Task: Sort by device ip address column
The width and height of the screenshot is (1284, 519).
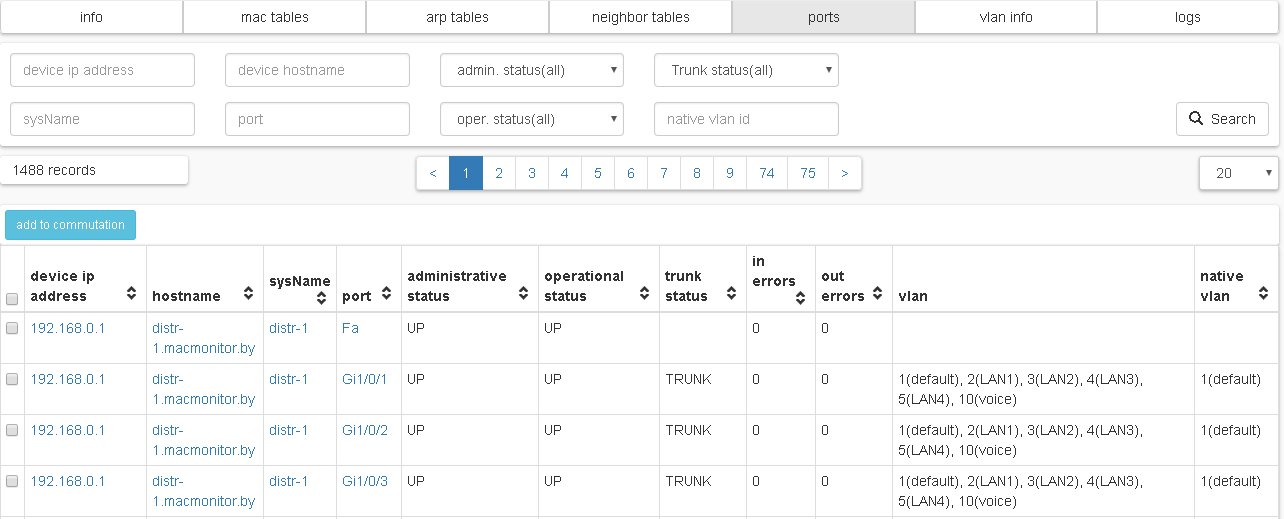Action: (x=131, y=294)
